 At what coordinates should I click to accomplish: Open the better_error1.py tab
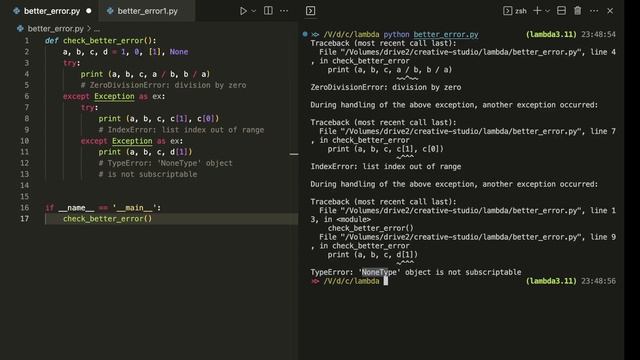[147, 11]
